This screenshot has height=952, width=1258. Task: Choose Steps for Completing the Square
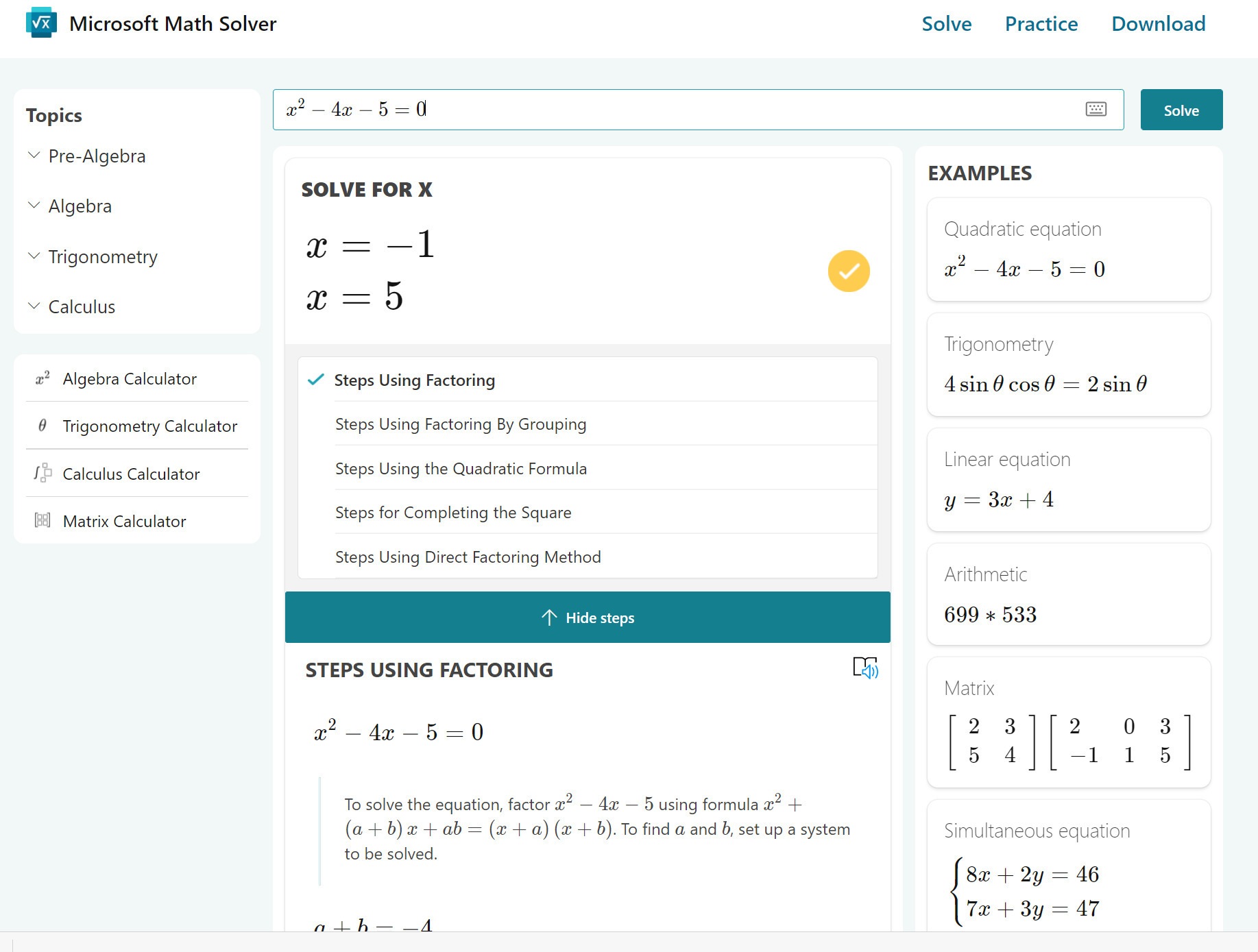[452, 513]
